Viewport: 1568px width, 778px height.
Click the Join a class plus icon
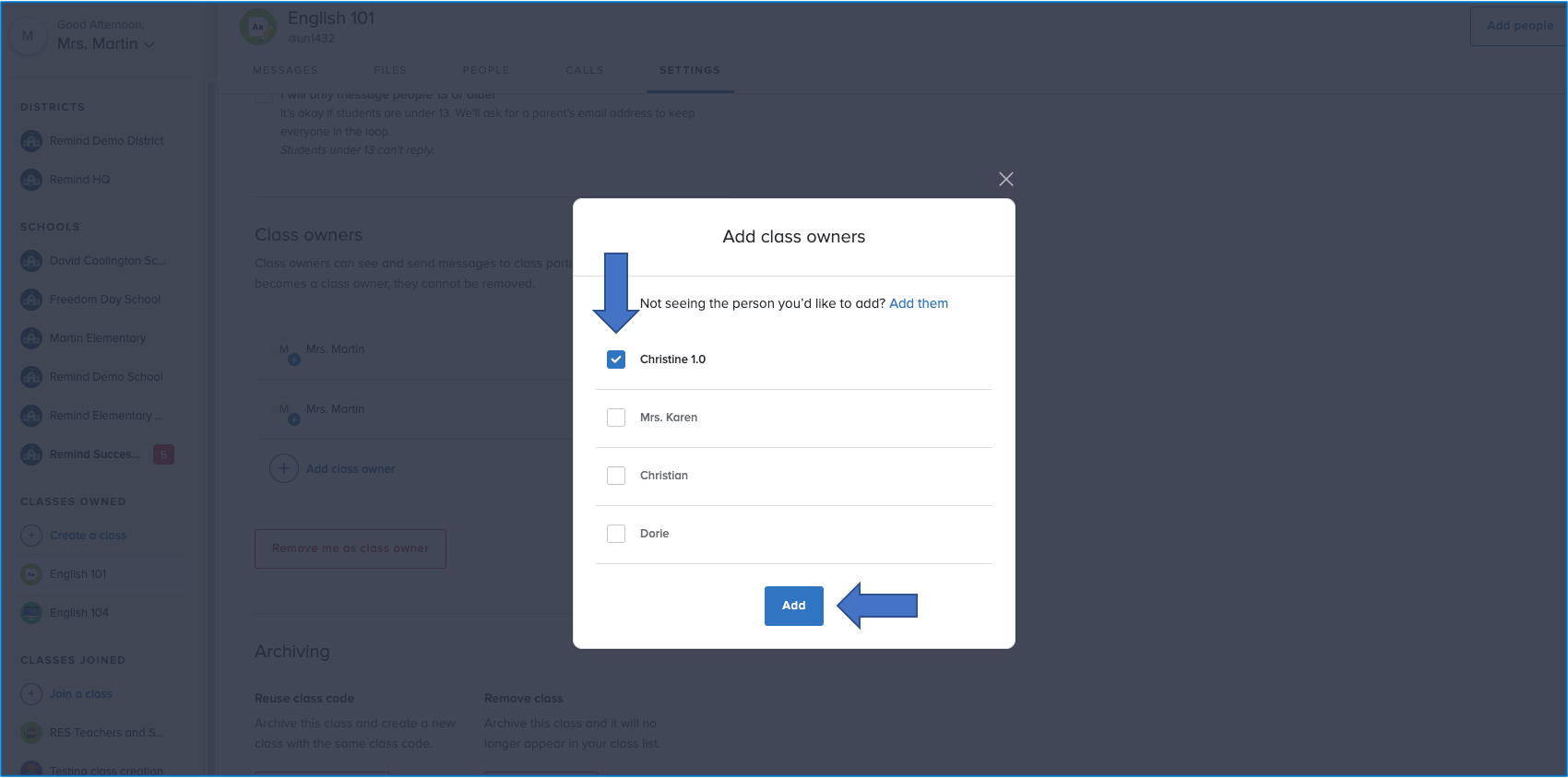click(31, 694)
